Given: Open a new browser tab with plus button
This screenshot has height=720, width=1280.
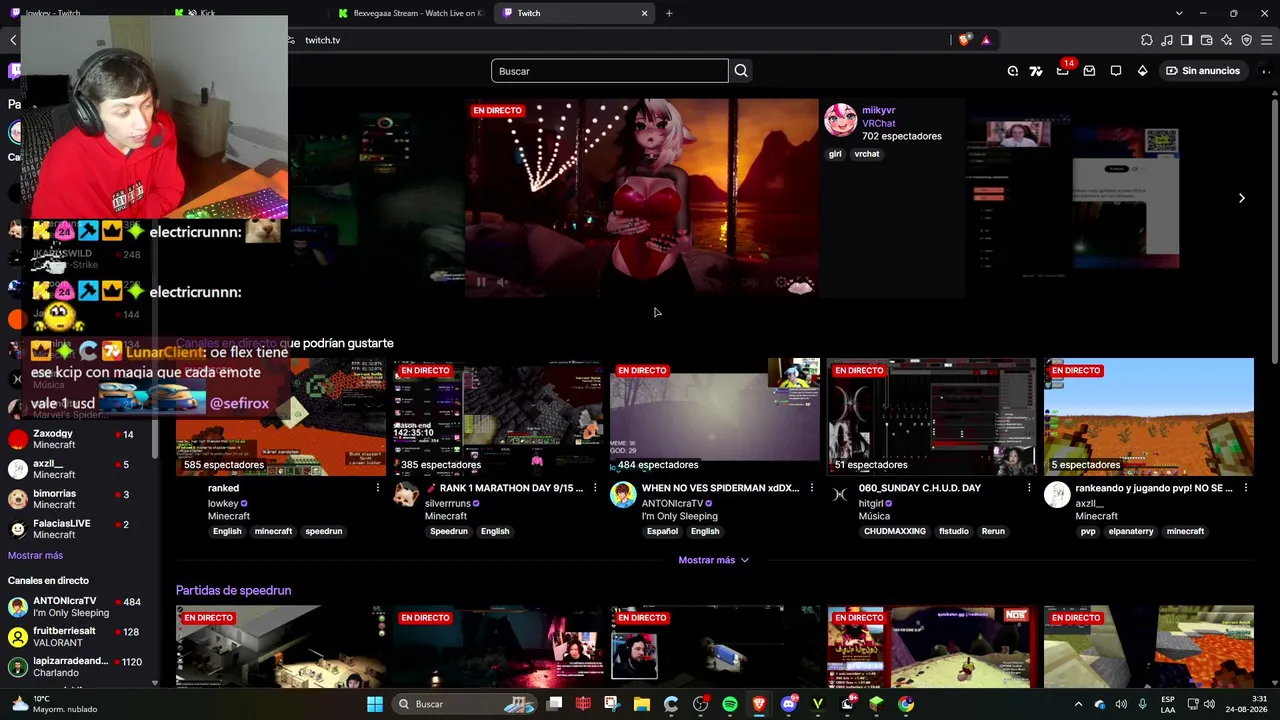Looking at the screenshot, I should coord(669,13).
